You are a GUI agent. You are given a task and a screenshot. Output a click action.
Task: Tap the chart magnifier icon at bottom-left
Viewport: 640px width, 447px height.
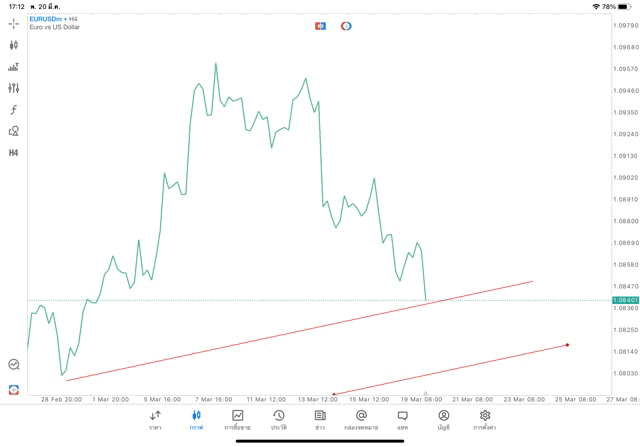point(14,365)
